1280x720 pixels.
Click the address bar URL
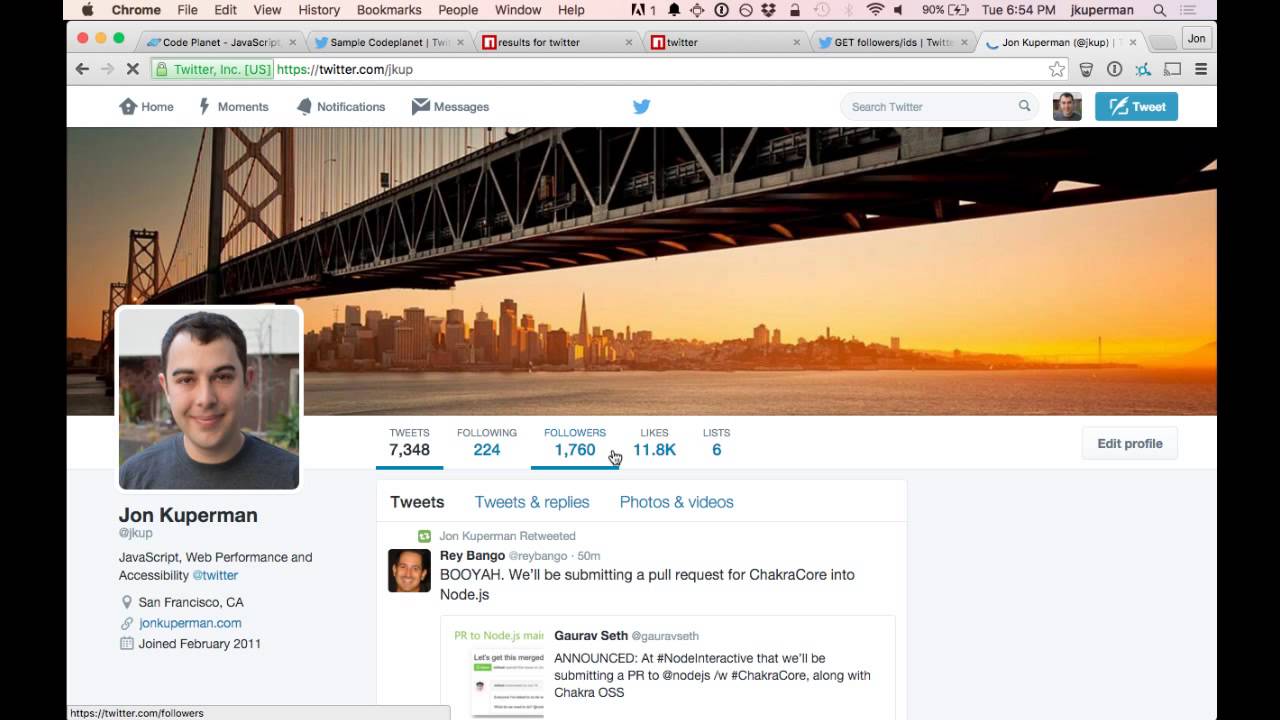344,69
